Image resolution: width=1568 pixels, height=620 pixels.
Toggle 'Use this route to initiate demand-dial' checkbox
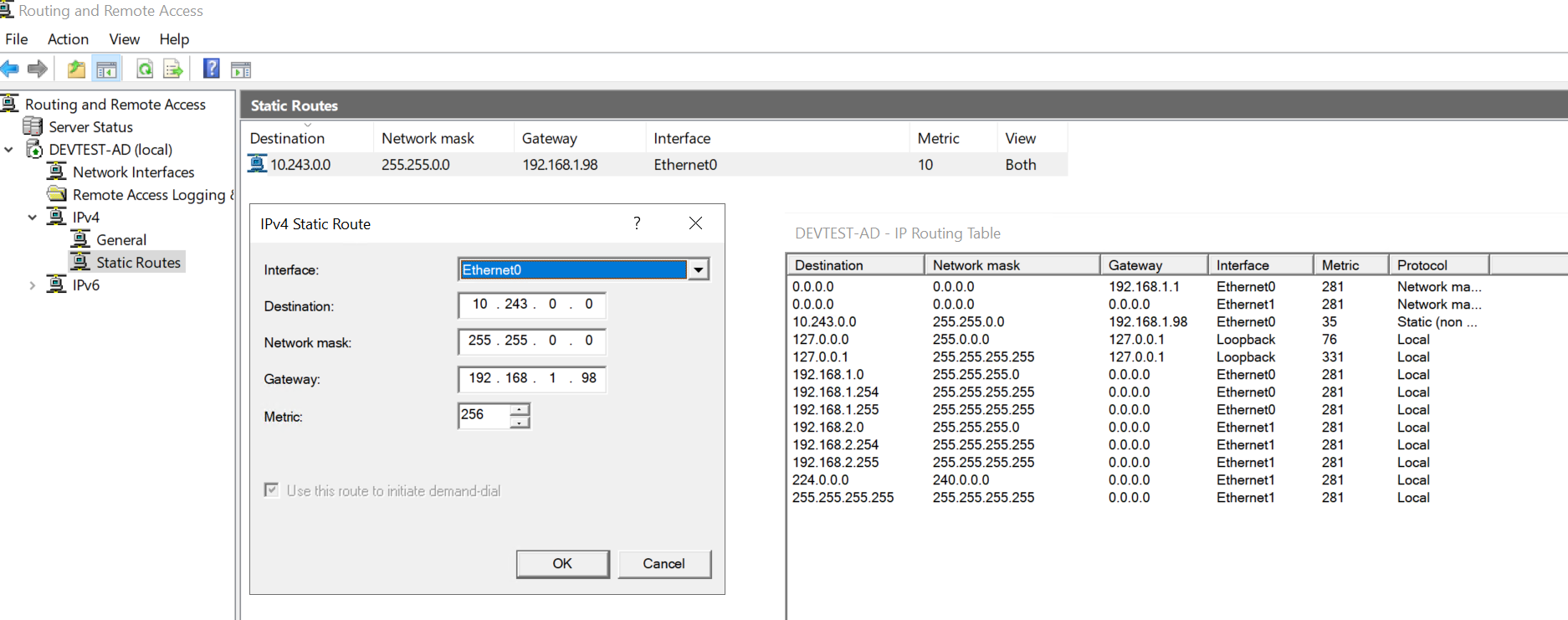click(271, 490)
